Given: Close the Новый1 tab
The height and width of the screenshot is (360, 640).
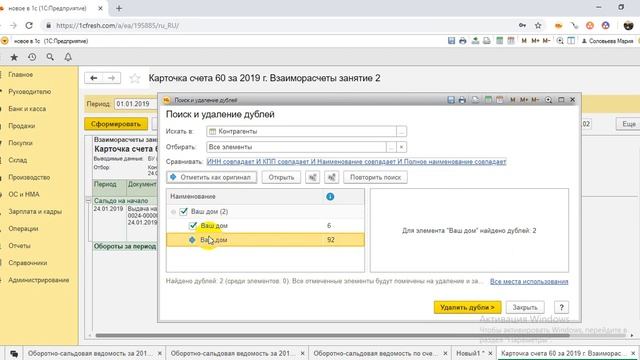Looking at the screenshot, I should click(x=490, y=353).
